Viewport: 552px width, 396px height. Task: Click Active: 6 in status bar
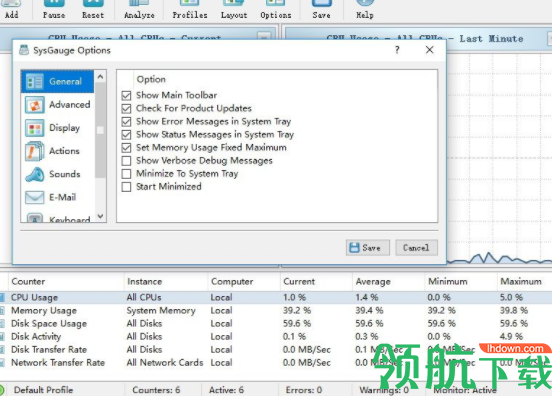pyautogui.click(x=226, y=390)
